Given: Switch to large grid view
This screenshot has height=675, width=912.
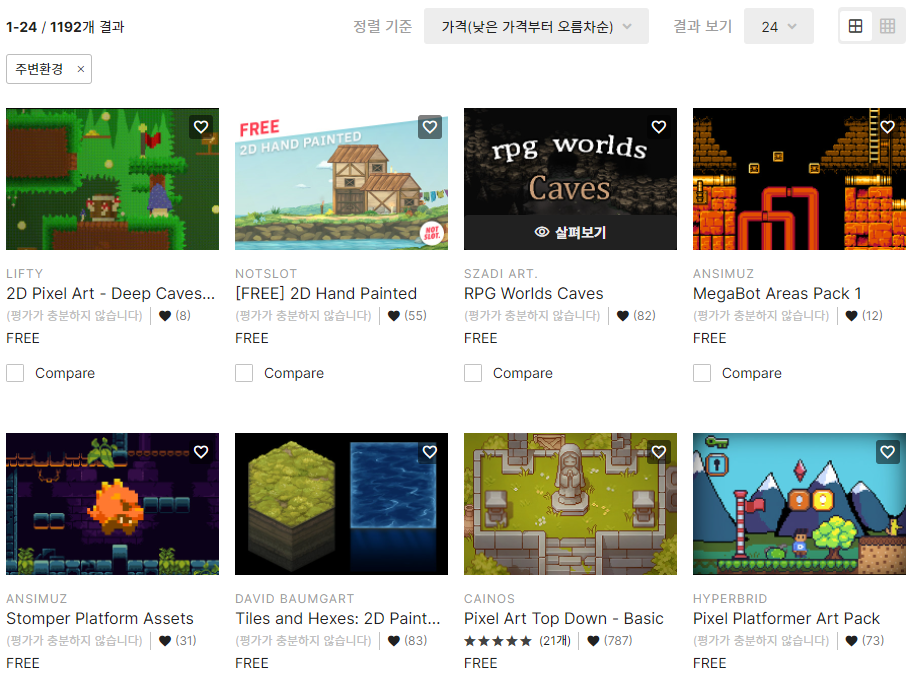Looking at the screenshot, I should pos(856,26).
